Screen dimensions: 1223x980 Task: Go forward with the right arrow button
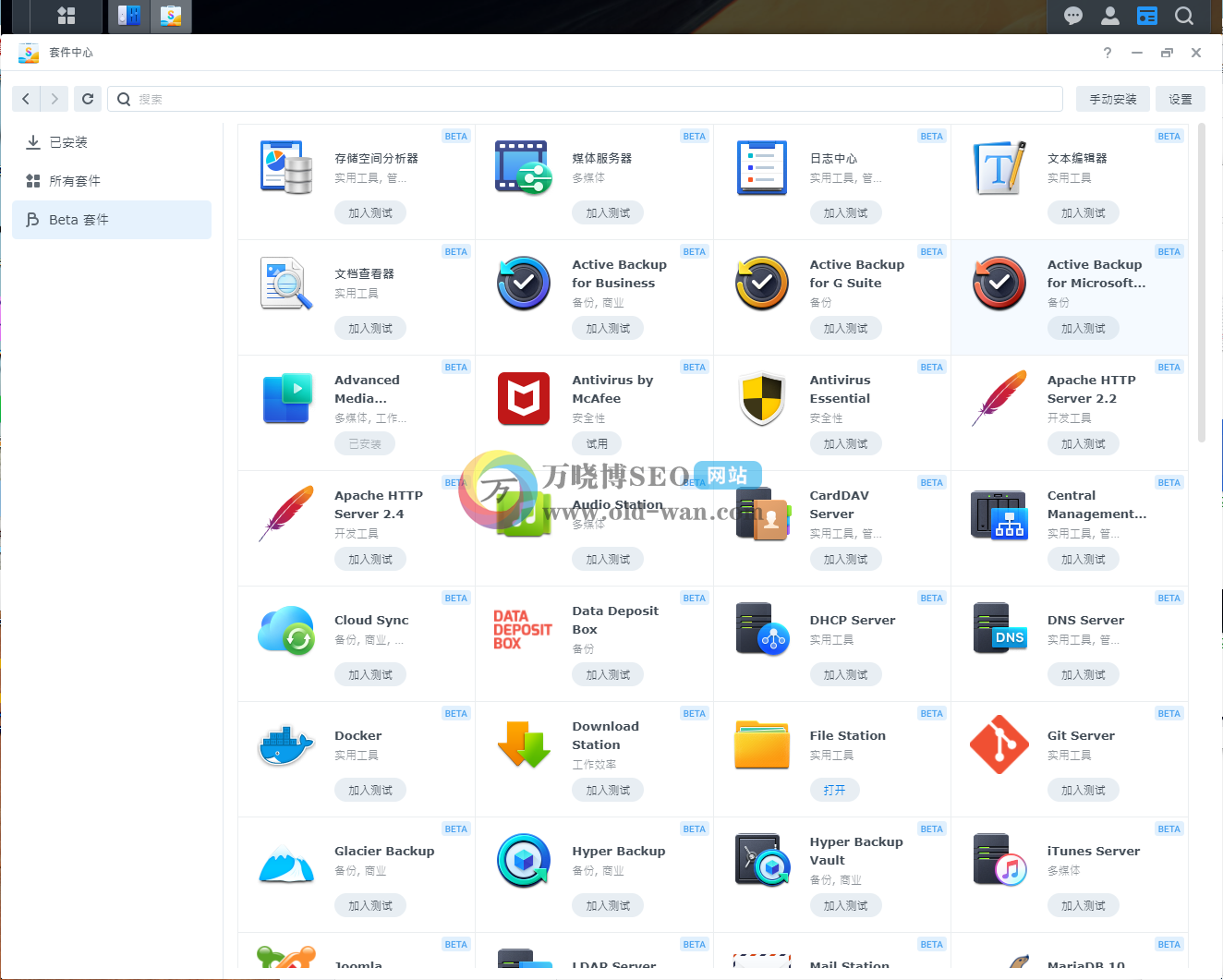54,99
